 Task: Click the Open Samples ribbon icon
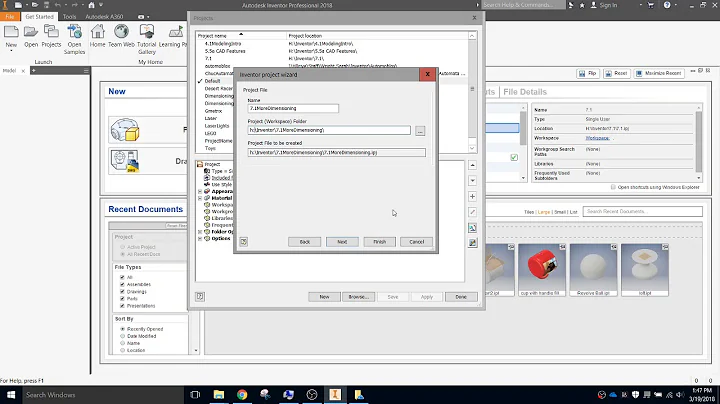[x=74, y=32]
